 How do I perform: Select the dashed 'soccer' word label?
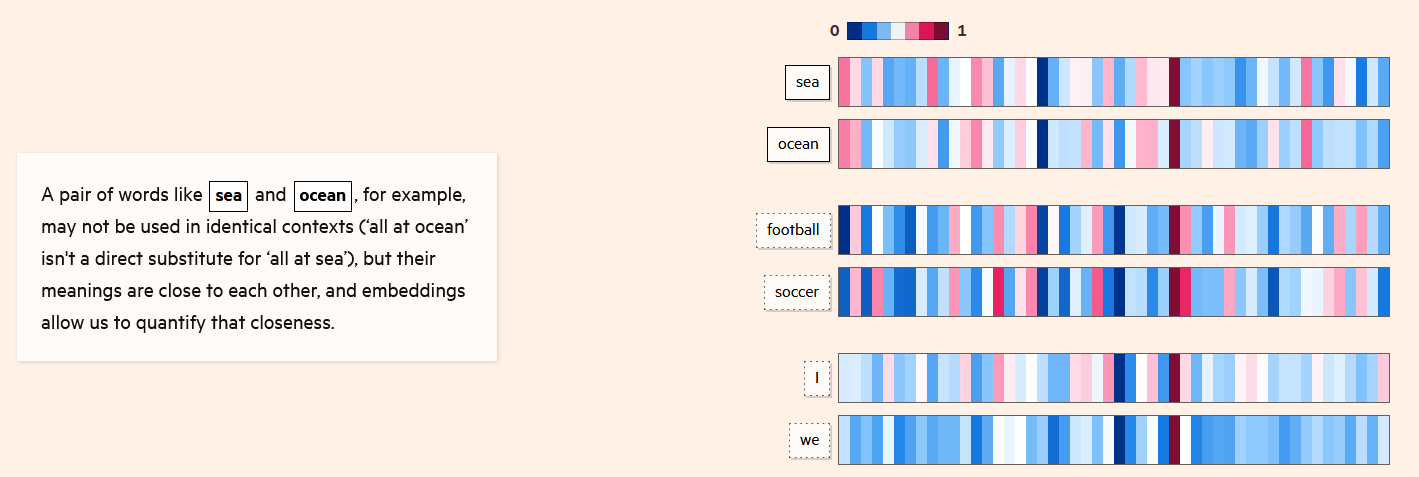coord(796,293)
